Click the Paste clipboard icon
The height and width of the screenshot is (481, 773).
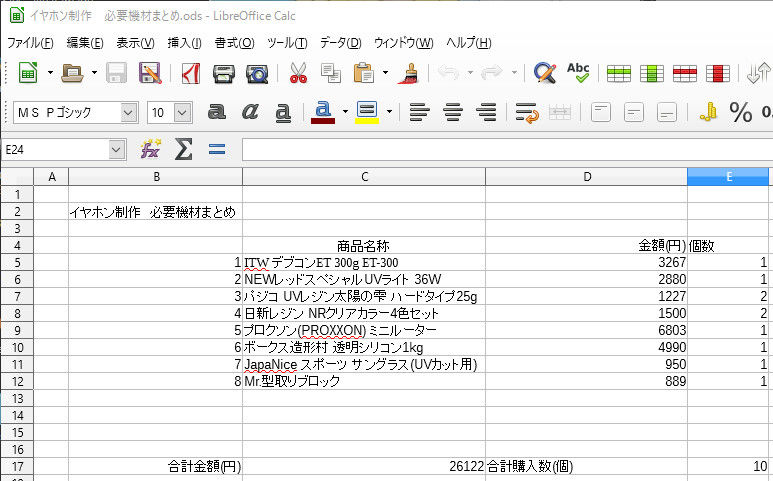tap(364, 73)
